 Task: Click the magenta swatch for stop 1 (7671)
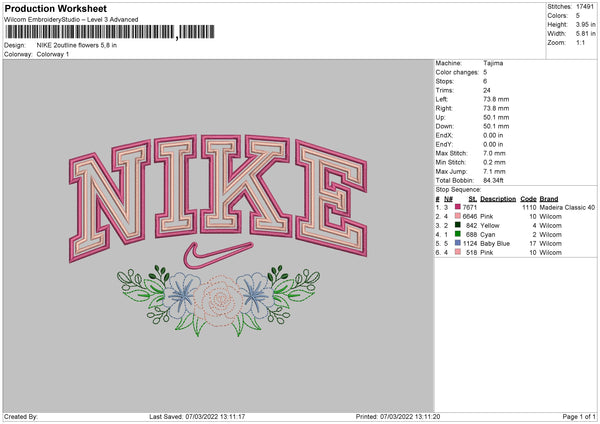(x=457, y=207)
